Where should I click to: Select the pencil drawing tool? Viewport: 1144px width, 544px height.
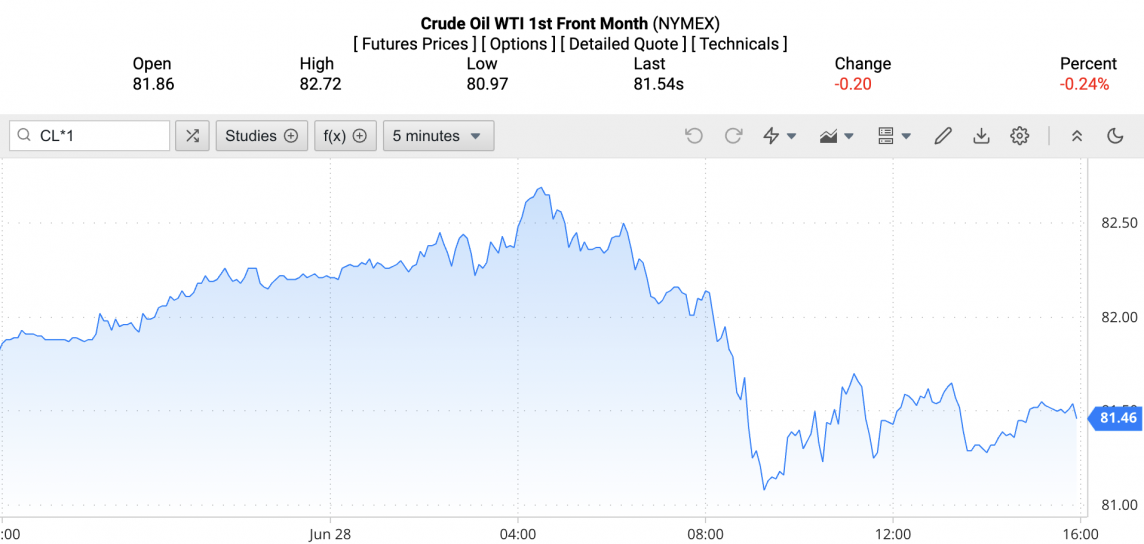[942, 136]
